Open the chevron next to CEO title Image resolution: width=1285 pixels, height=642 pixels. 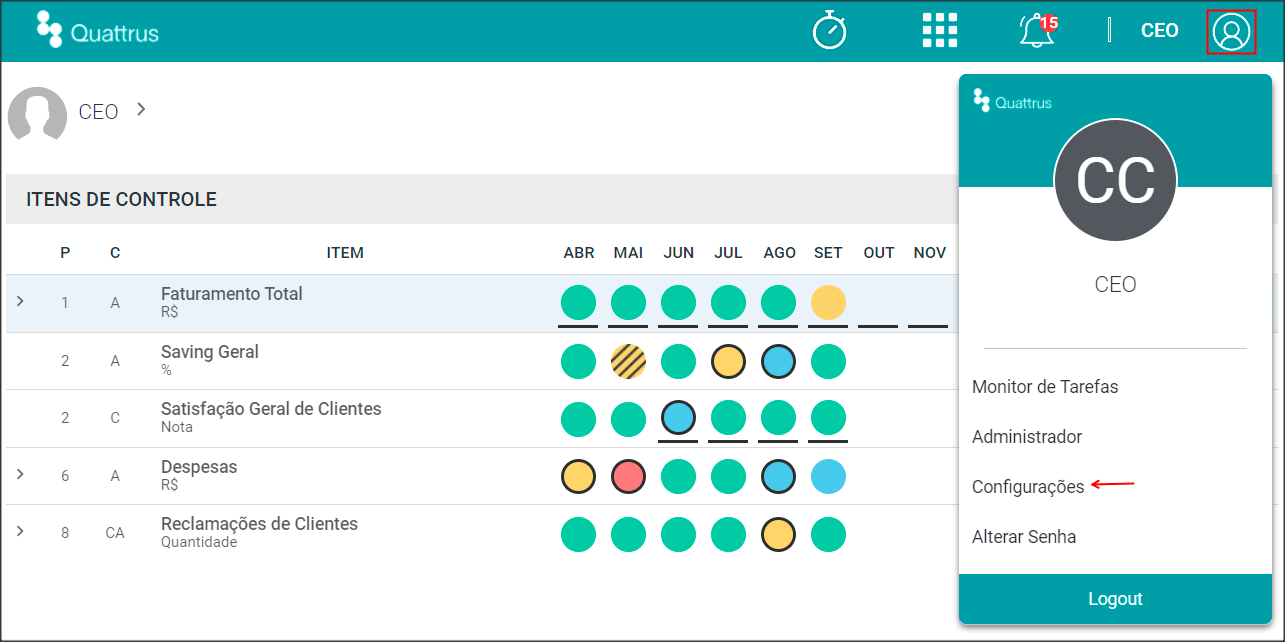[141, 109]
